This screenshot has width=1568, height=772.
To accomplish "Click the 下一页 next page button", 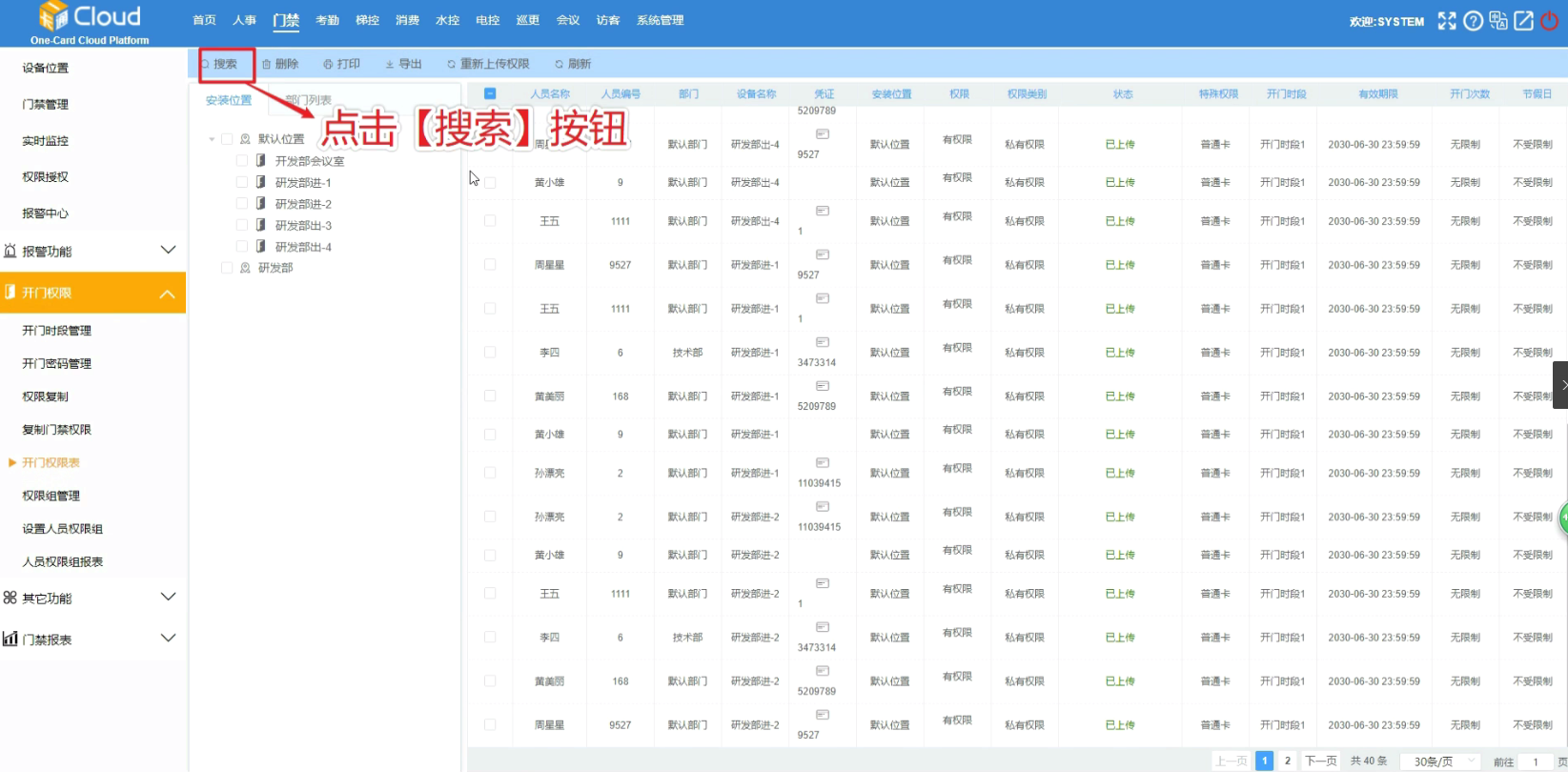I will click(1321, 761).
